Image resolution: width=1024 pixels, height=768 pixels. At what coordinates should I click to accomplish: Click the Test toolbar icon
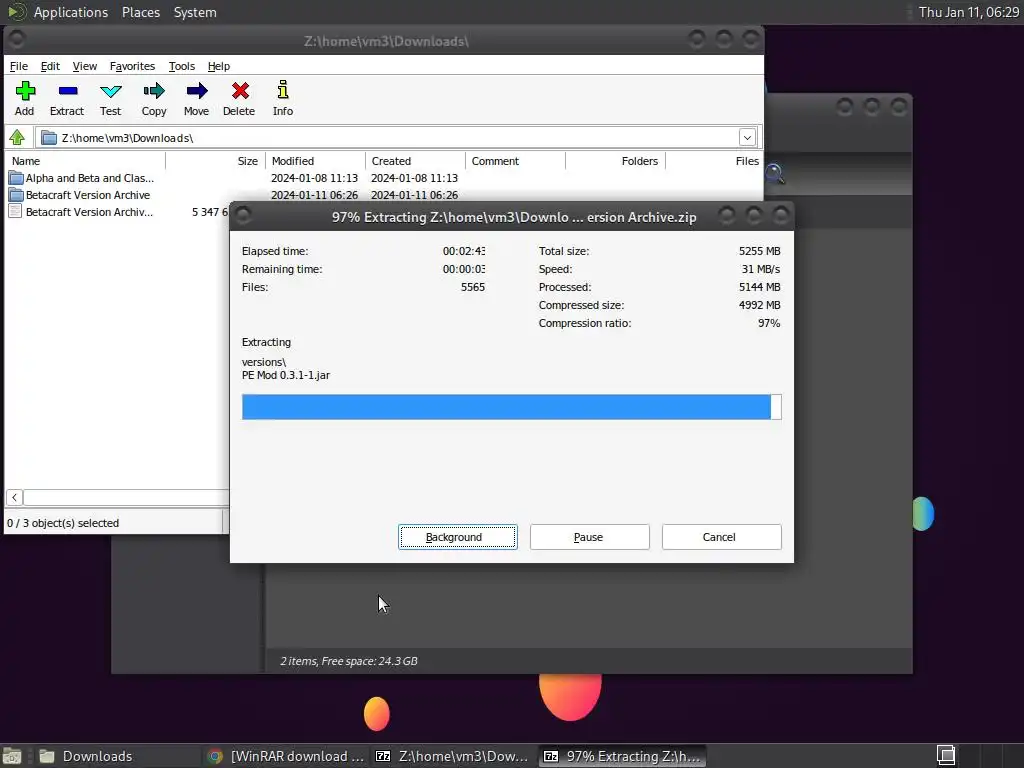point(110,91)
